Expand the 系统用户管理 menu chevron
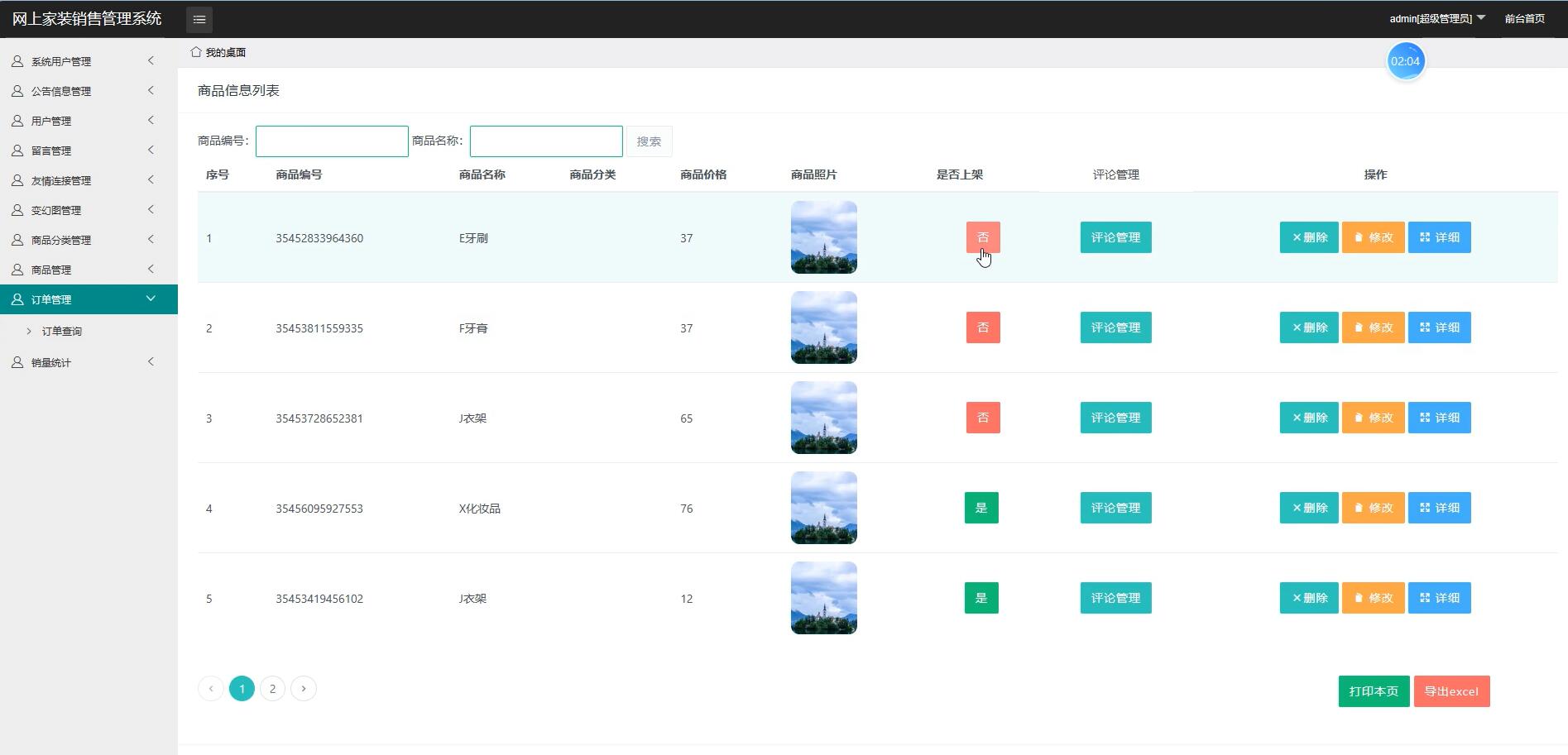Viewport: 1568px width, 755px height. (151, 60)
